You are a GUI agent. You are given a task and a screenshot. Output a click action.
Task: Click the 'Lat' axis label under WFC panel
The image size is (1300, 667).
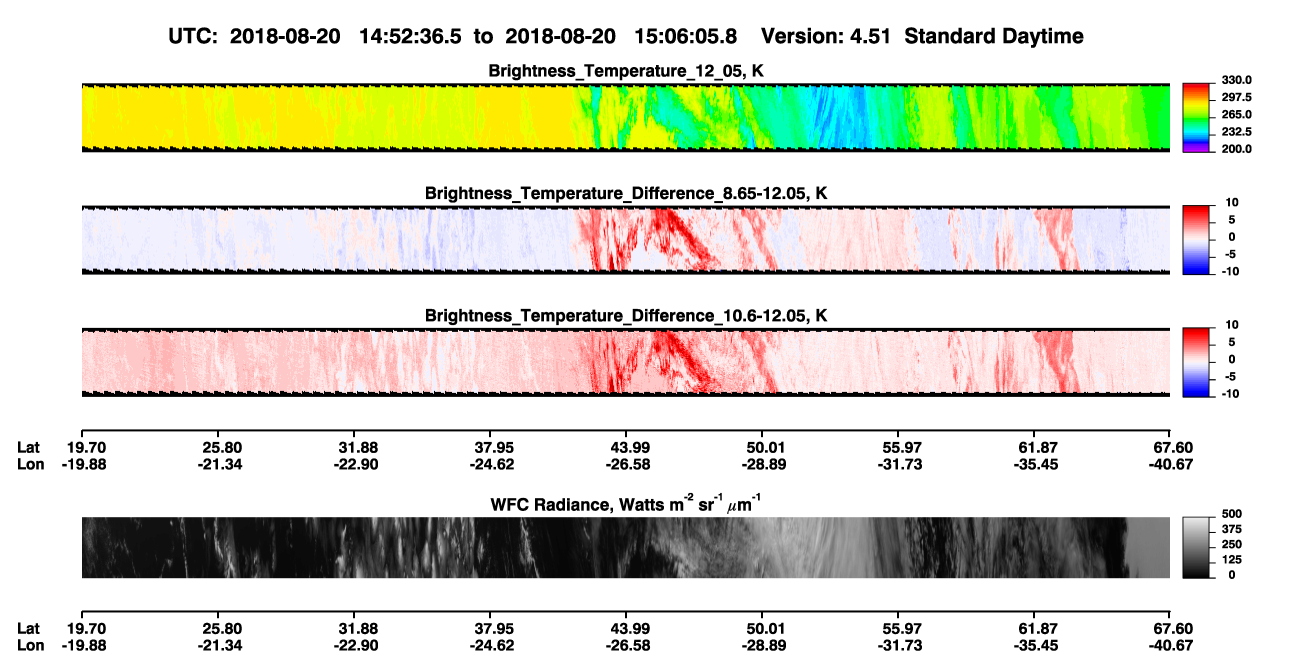[29, 628]
